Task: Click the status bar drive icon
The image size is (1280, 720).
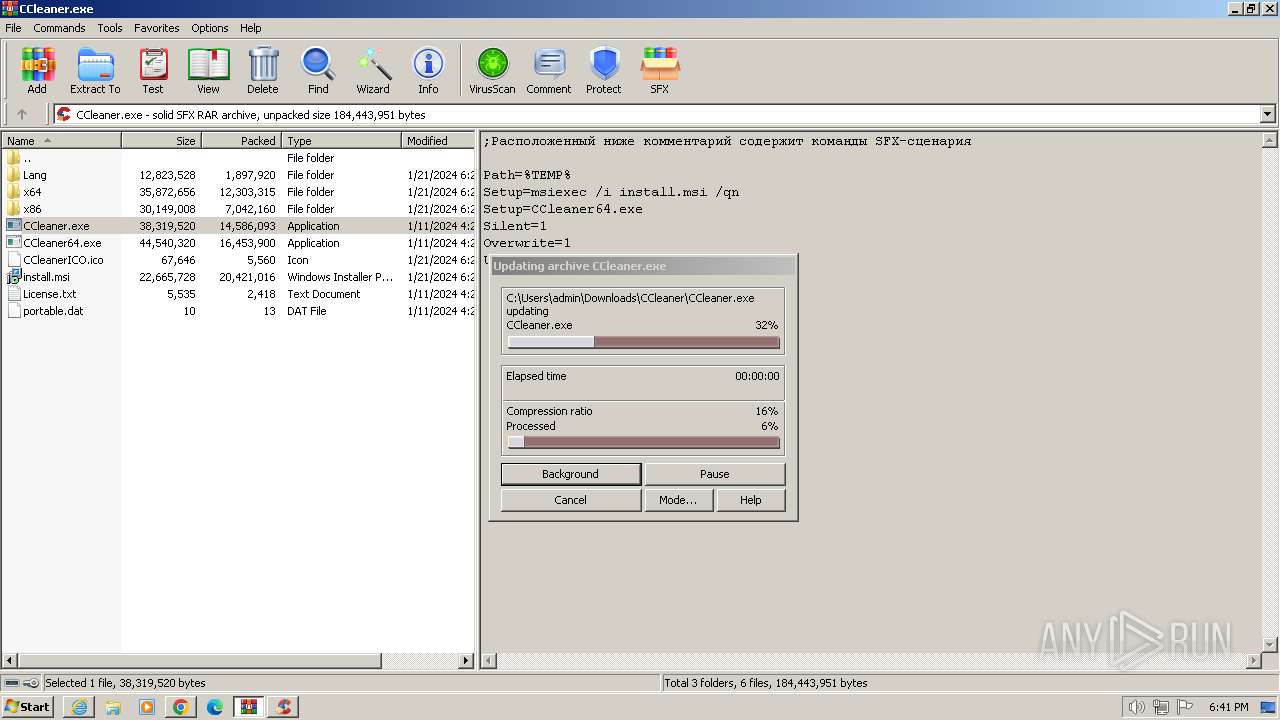Action: click(11, 683)
